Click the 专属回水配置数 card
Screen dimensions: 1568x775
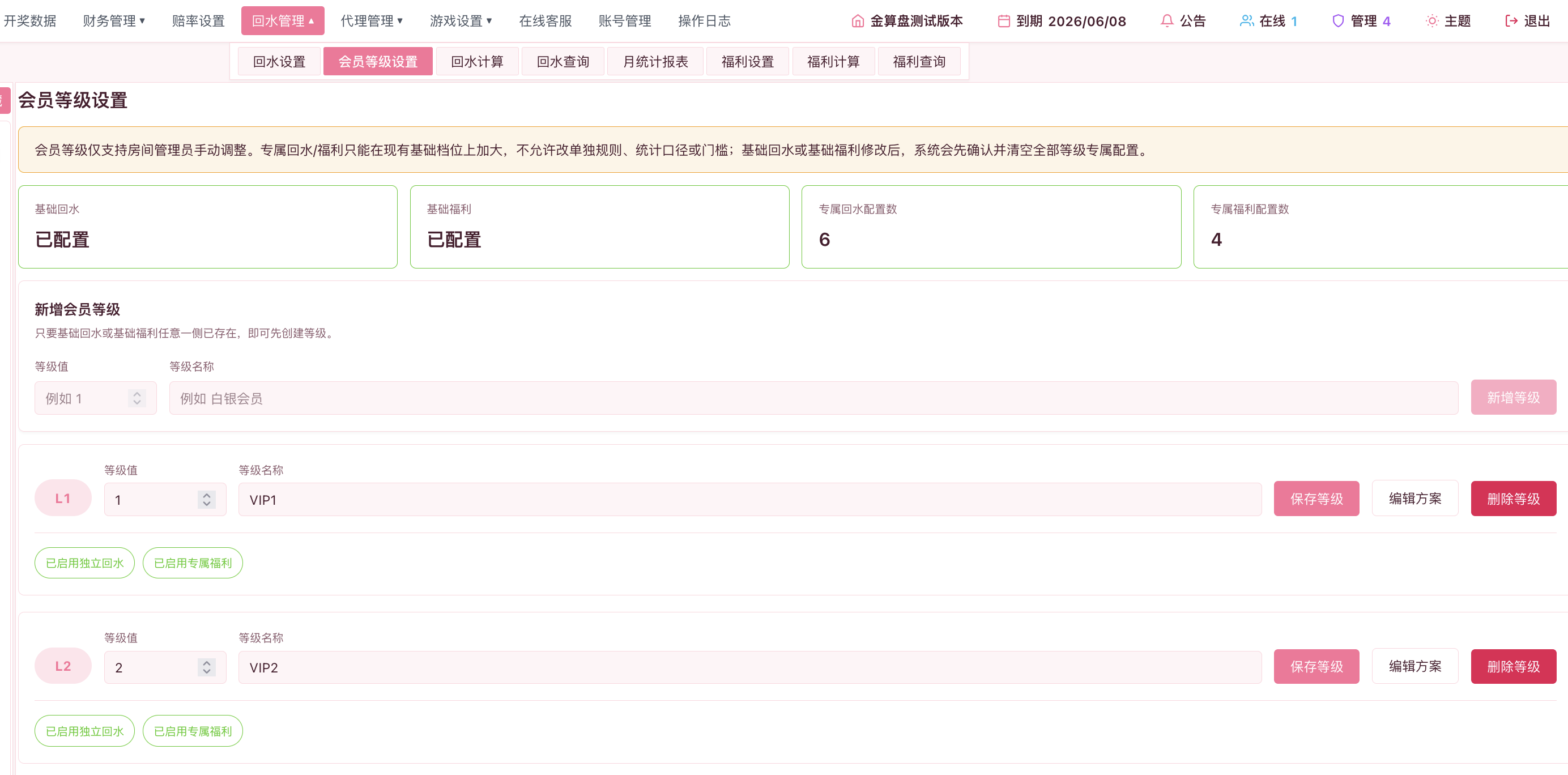(991, 227)
